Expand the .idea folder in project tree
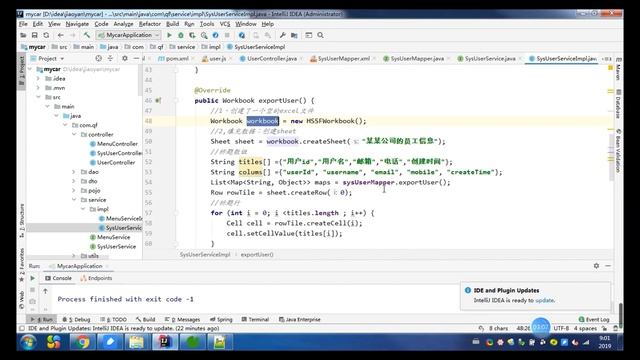 (x=38, y=78)
